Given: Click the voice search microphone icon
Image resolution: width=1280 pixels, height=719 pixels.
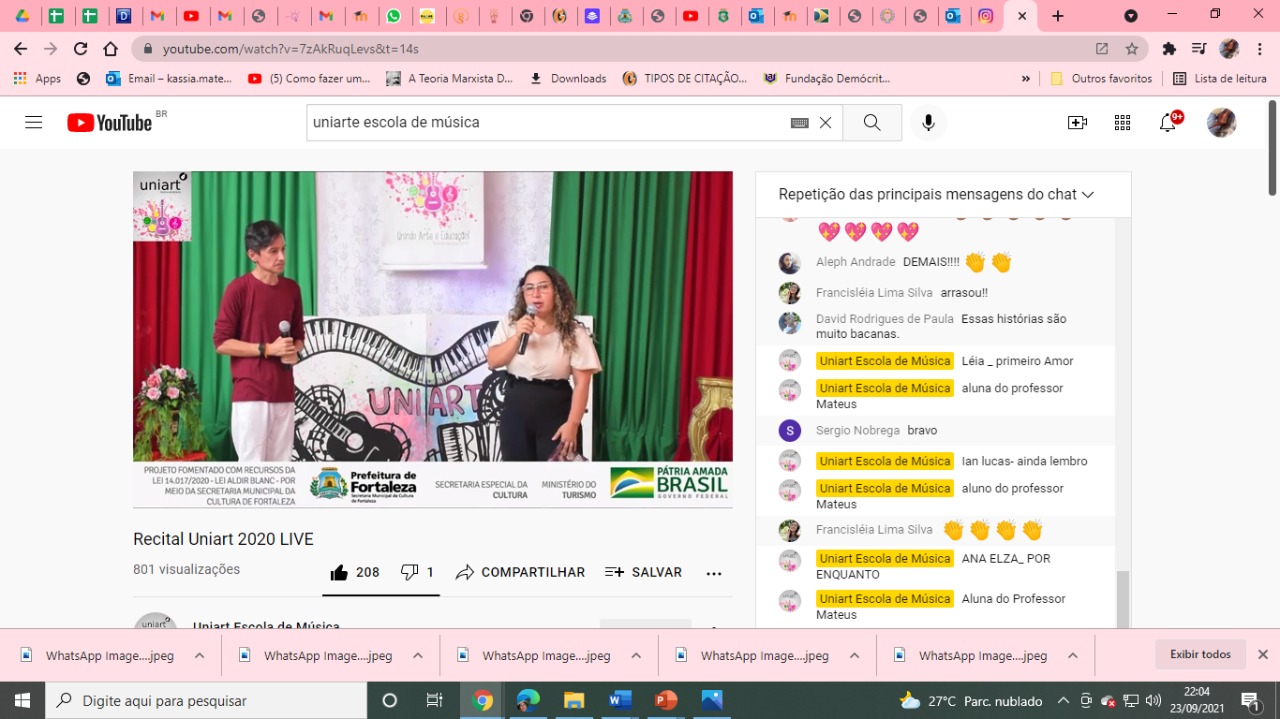Looking at the screenshot, I should point(928,122).
